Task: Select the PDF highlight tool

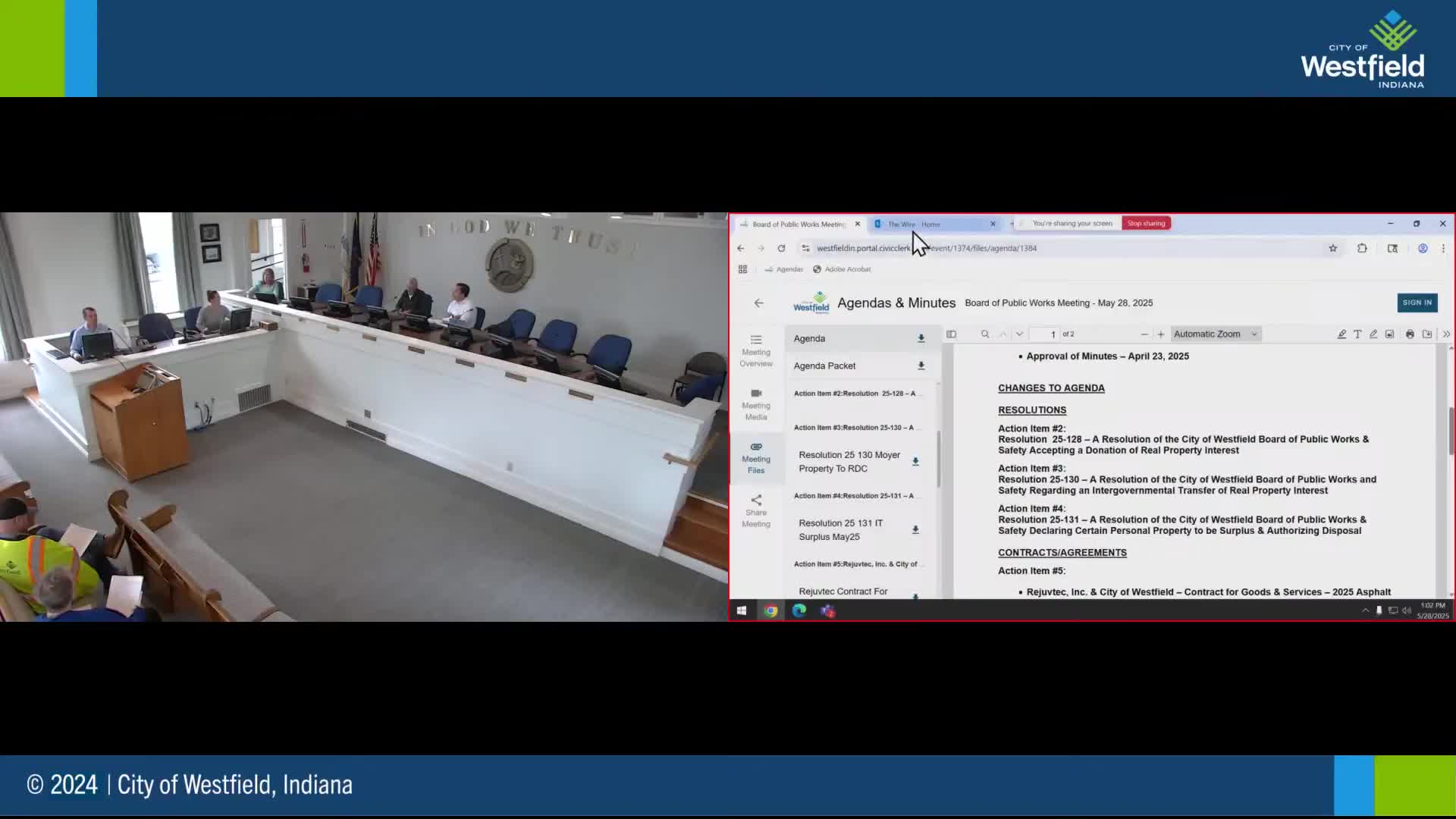Action: pyautogui.click(x=1341, y=334)
